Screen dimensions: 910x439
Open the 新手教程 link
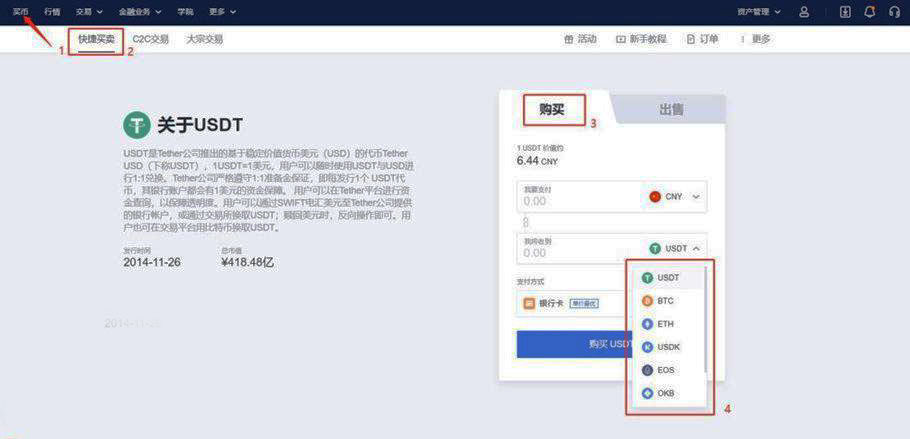coord(641,39)
